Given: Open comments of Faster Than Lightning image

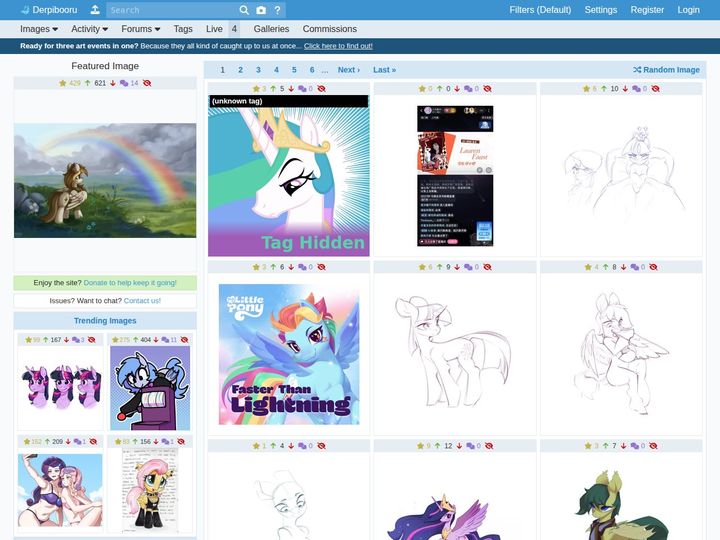Looking at the screenshot, I should click(305, 267).
